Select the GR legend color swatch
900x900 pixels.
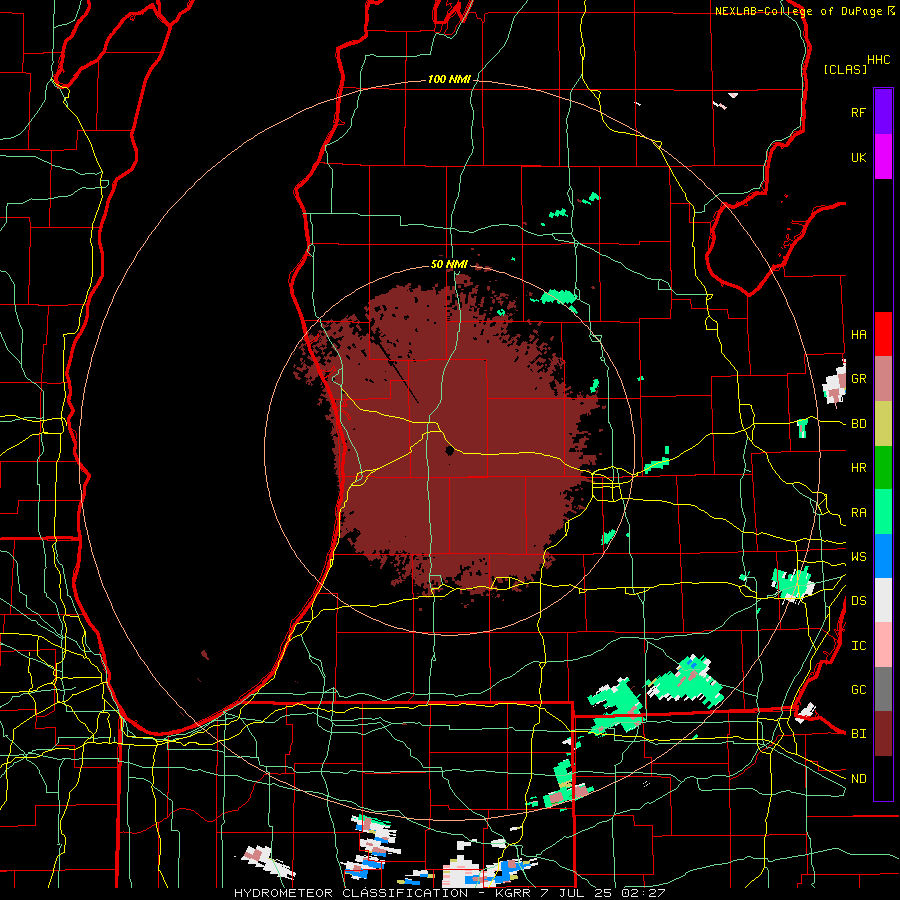[883, 379]
